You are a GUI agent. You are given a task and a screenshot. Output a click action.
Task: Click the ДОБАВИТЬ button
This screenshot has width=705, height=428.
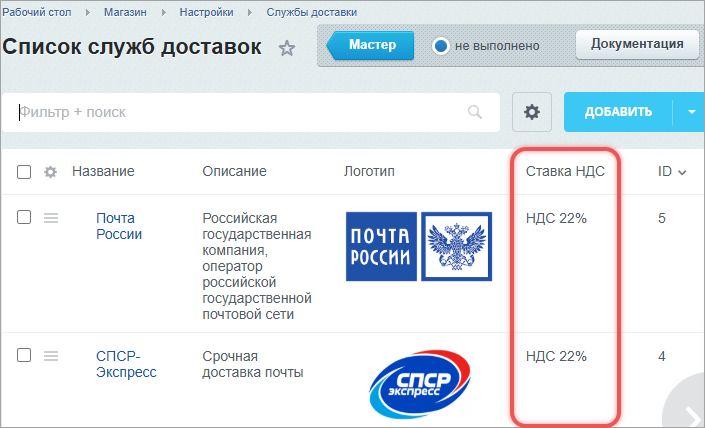click(618, 112)
